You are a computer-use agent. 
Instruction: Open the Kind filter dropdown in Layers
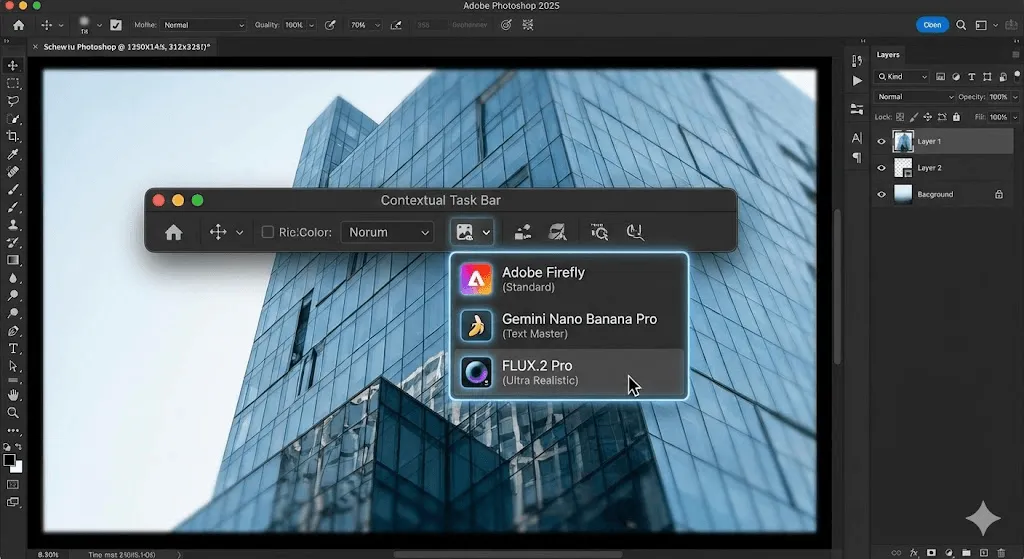pos(903,77)
